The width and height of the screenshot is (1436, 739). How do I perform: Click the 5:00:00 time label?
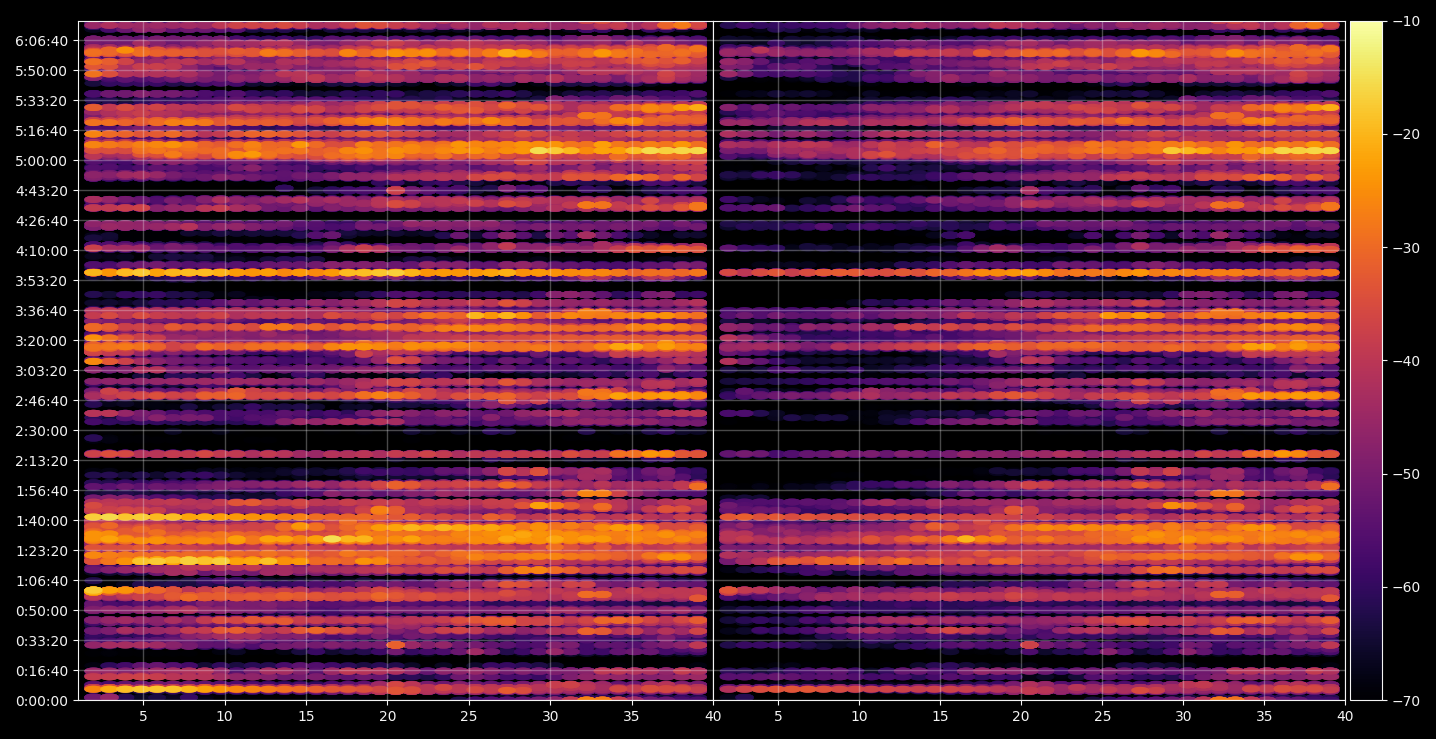coord(42,161)
